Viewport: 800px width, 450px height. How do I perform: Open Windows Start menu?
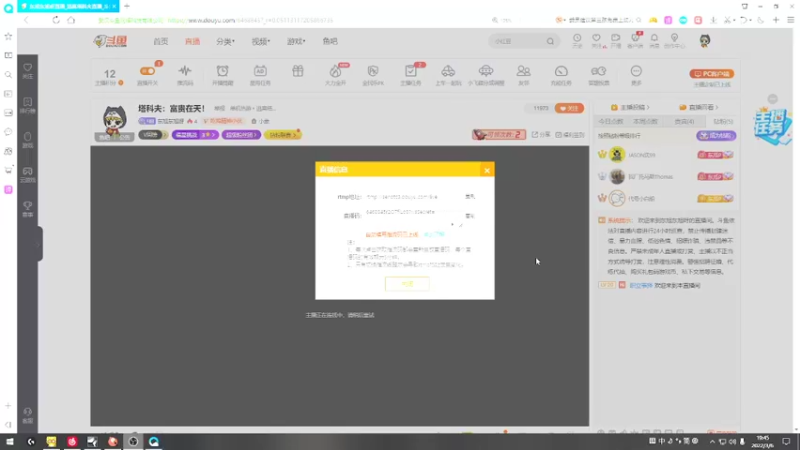coord(10,441)
